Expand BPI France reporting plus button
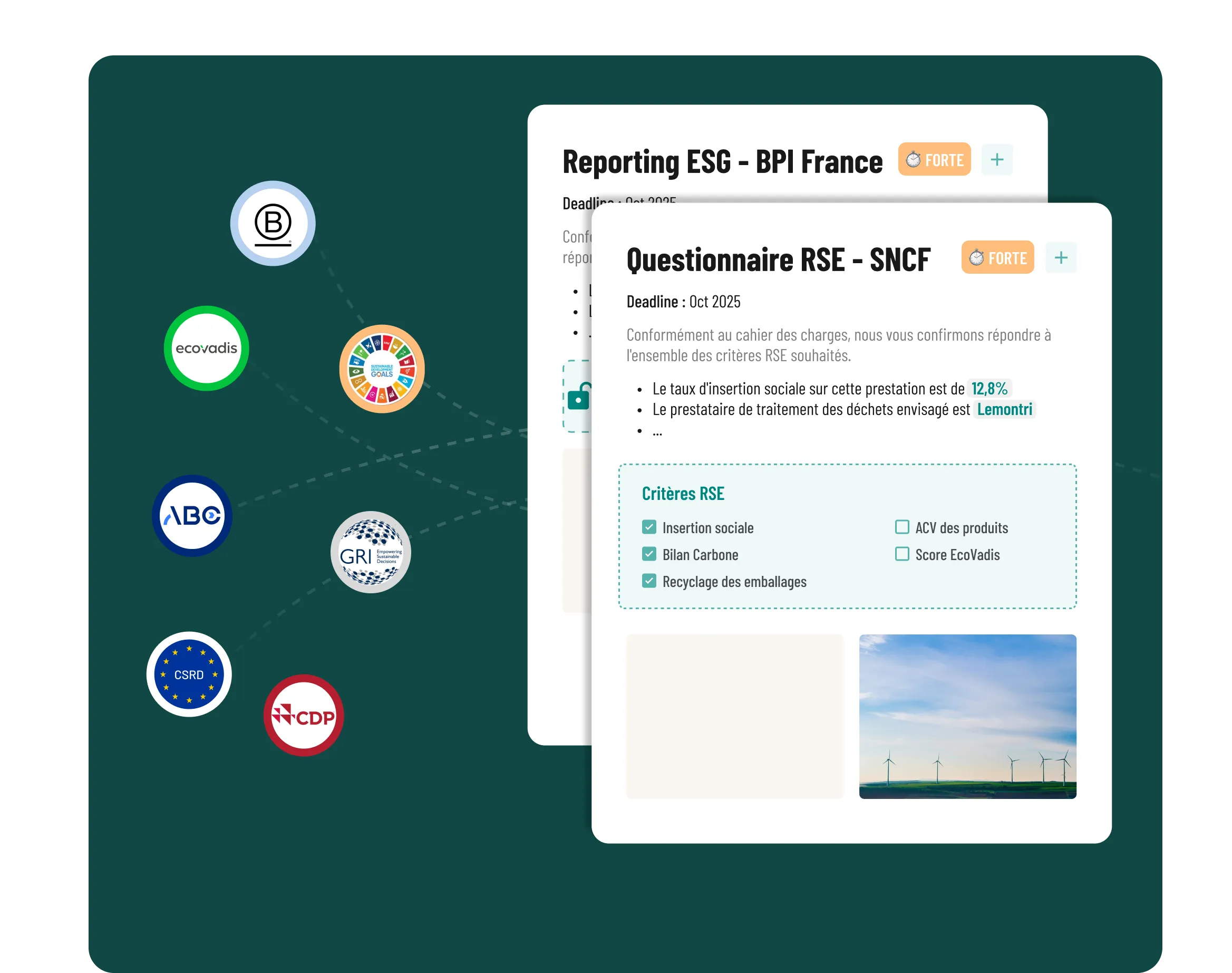1232x973 pixels. pyautogui.click(x=997, y=159)
